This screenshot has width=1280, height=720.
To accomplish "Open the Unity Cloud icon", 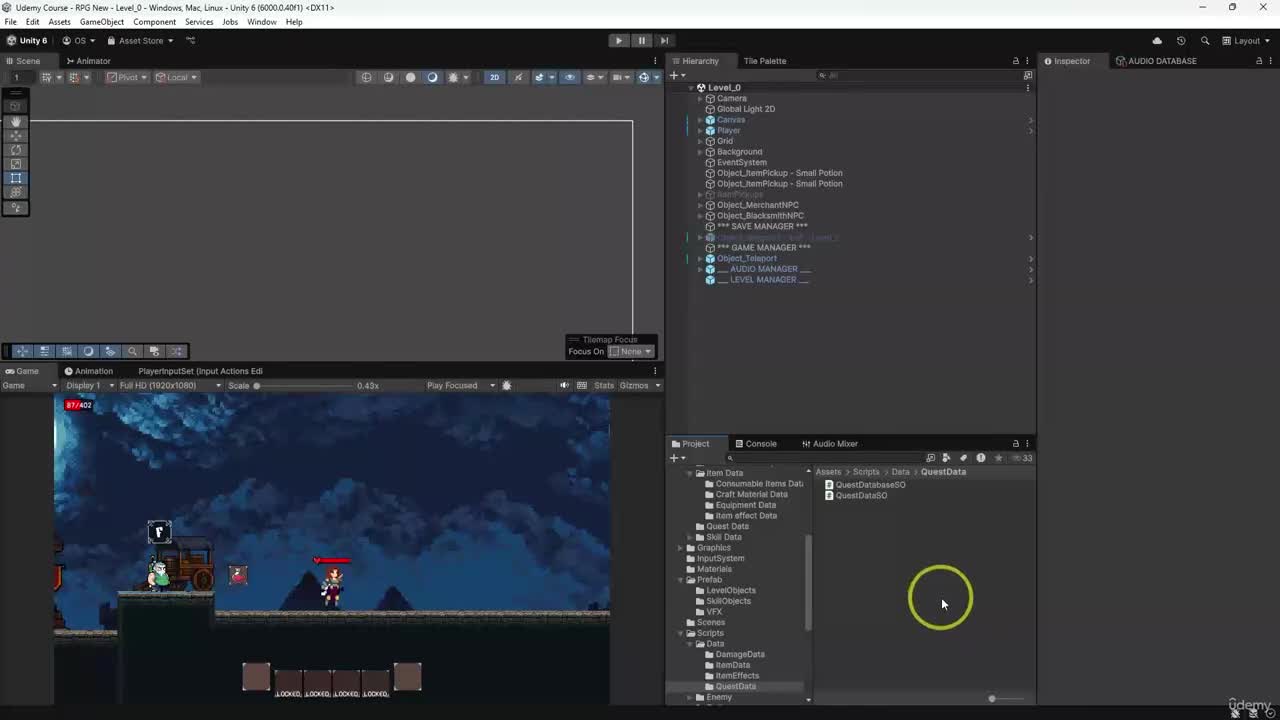I will (1157, 41).
